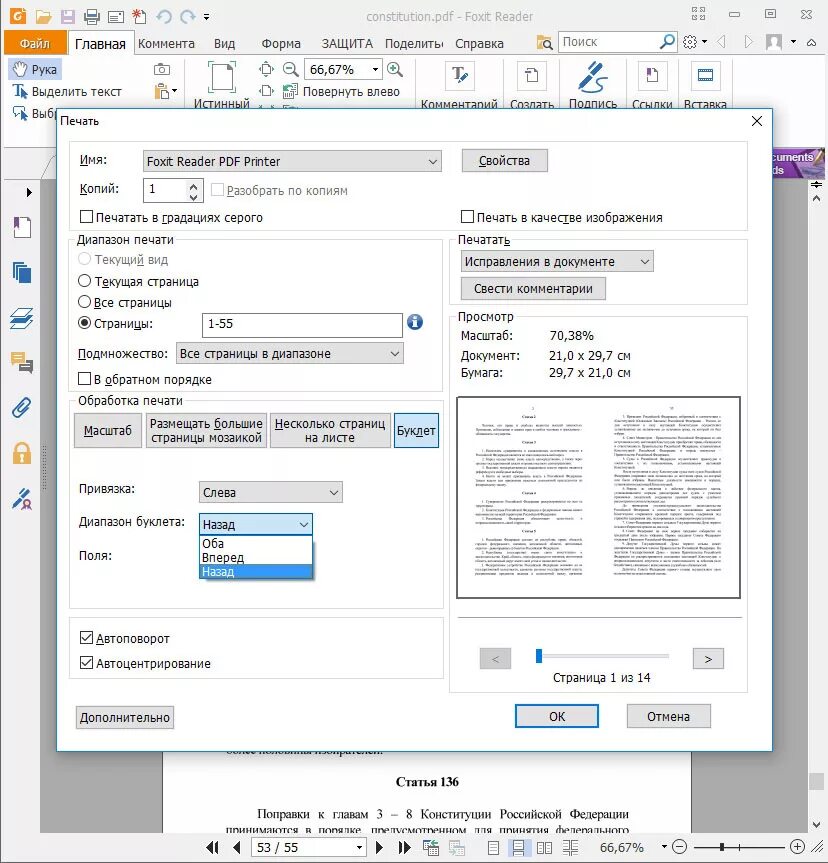Click Несколько страниц на листе button

coord(330,430)
